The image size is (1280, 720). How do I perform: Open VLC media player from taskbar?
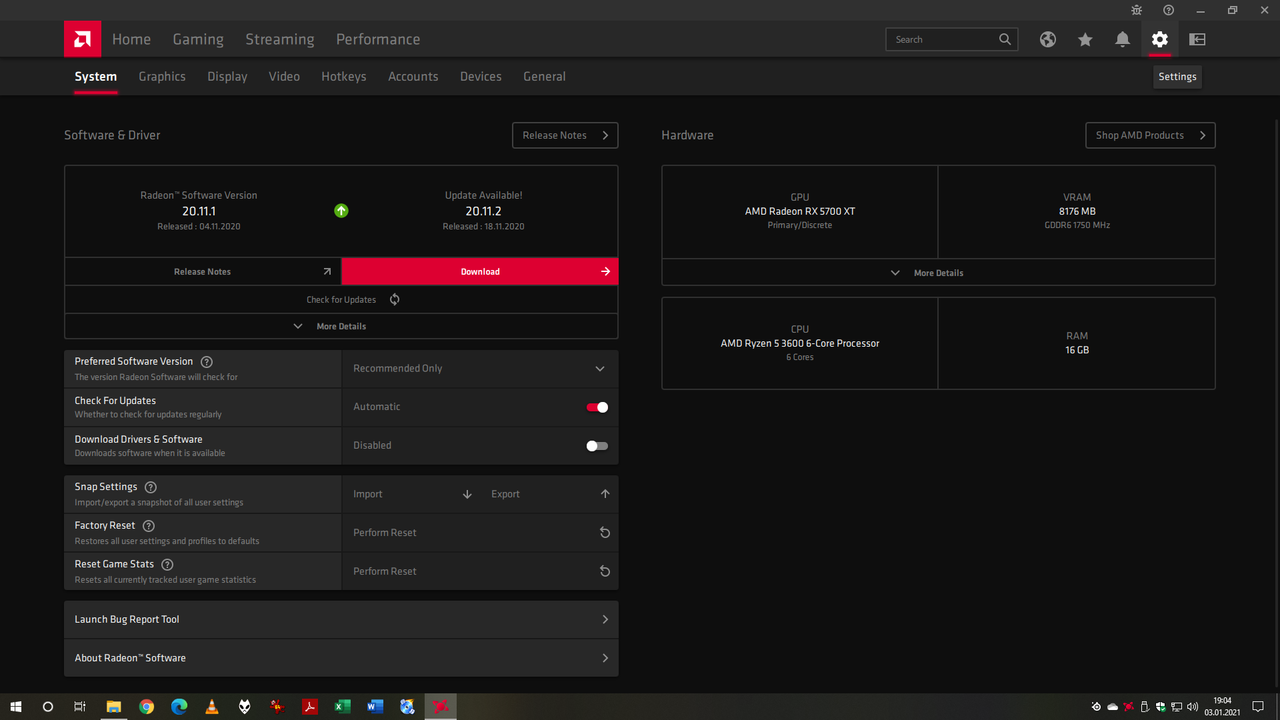(212, 706)
